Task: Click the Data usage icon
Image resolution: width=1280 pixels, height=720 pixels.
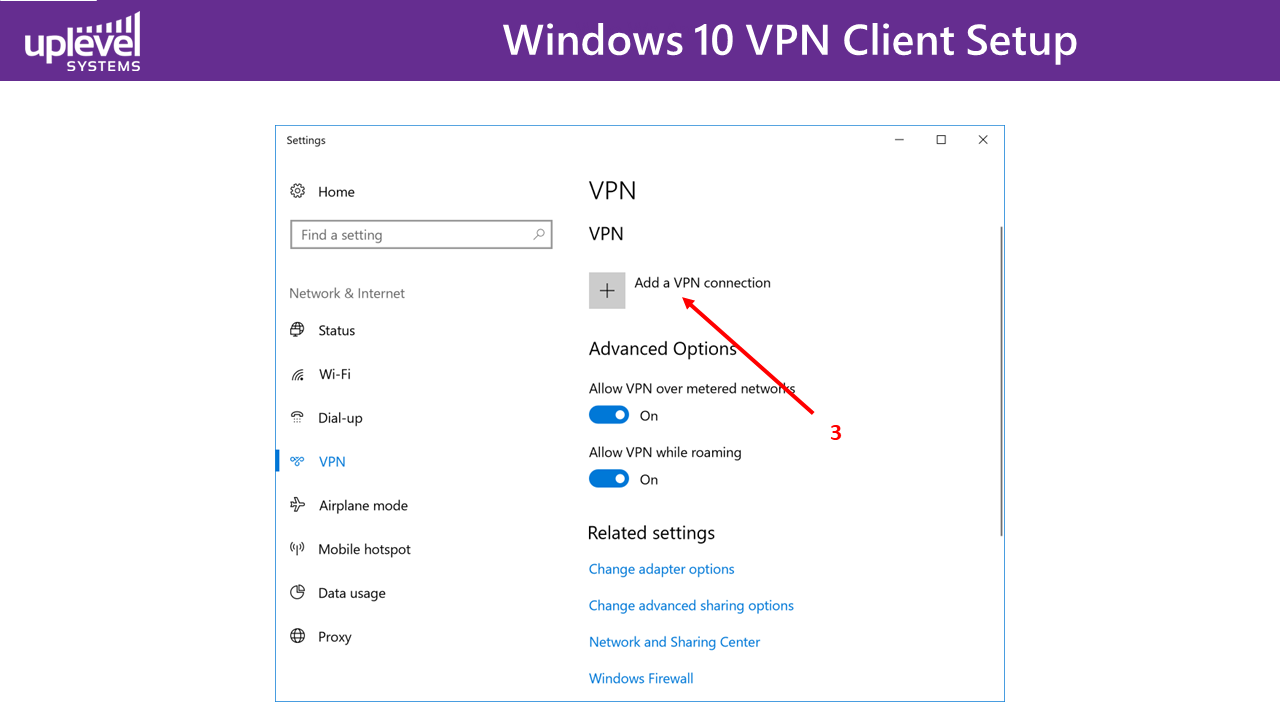Action: coord(297,592)
